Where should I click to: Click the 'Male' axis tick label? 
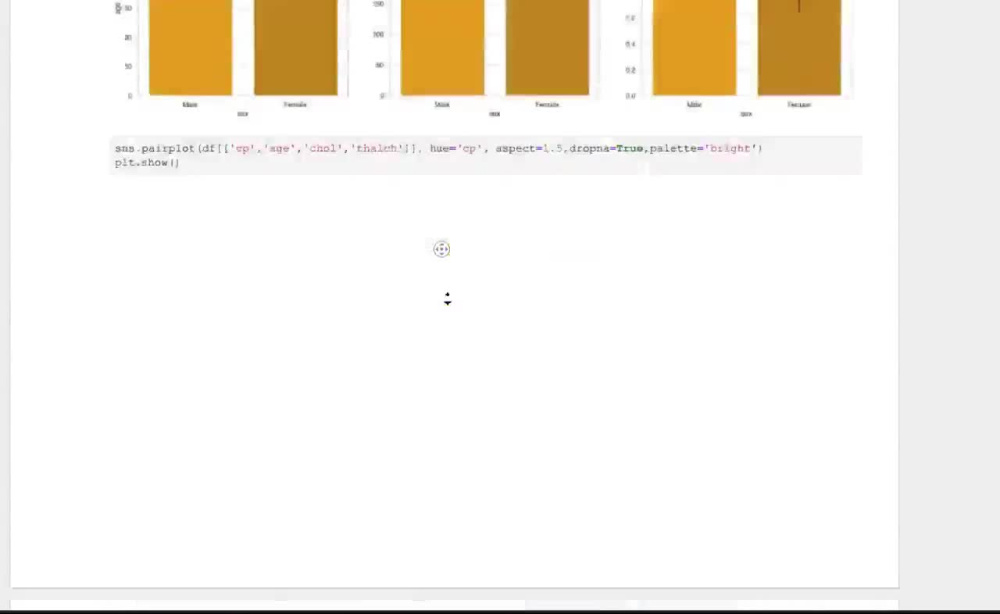click(190, 103)
